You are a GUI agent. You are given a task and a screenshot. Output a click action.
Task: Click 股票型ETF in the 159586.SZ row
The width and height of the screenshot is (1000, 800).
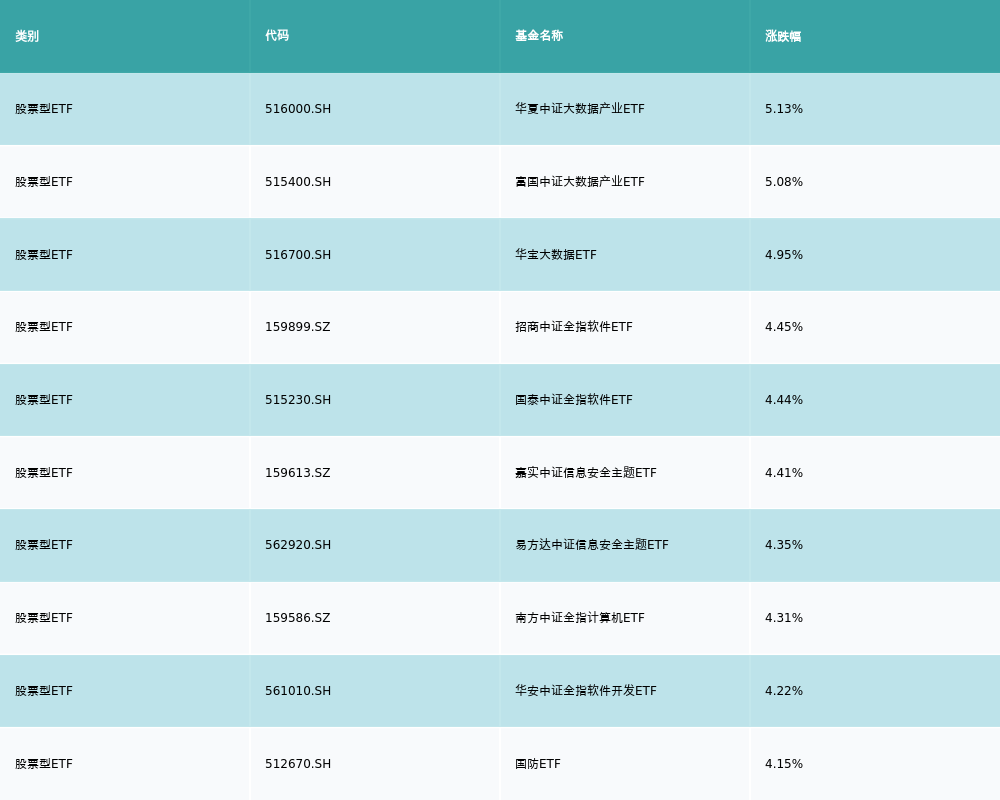point(44,618)
